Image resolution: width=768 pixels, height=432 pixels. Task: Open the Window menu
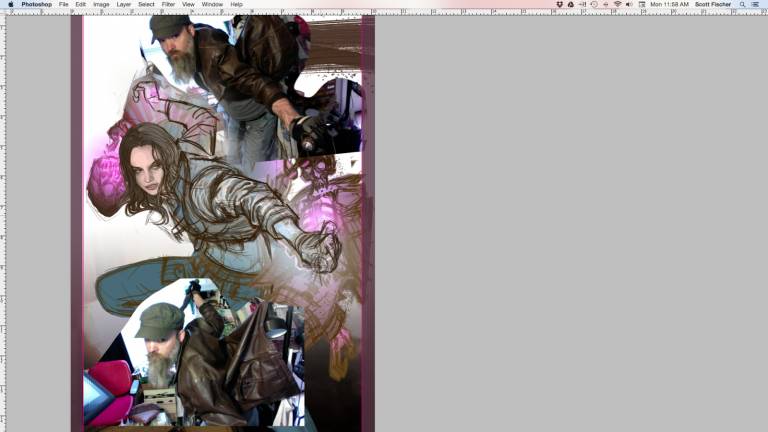(212, 4)
